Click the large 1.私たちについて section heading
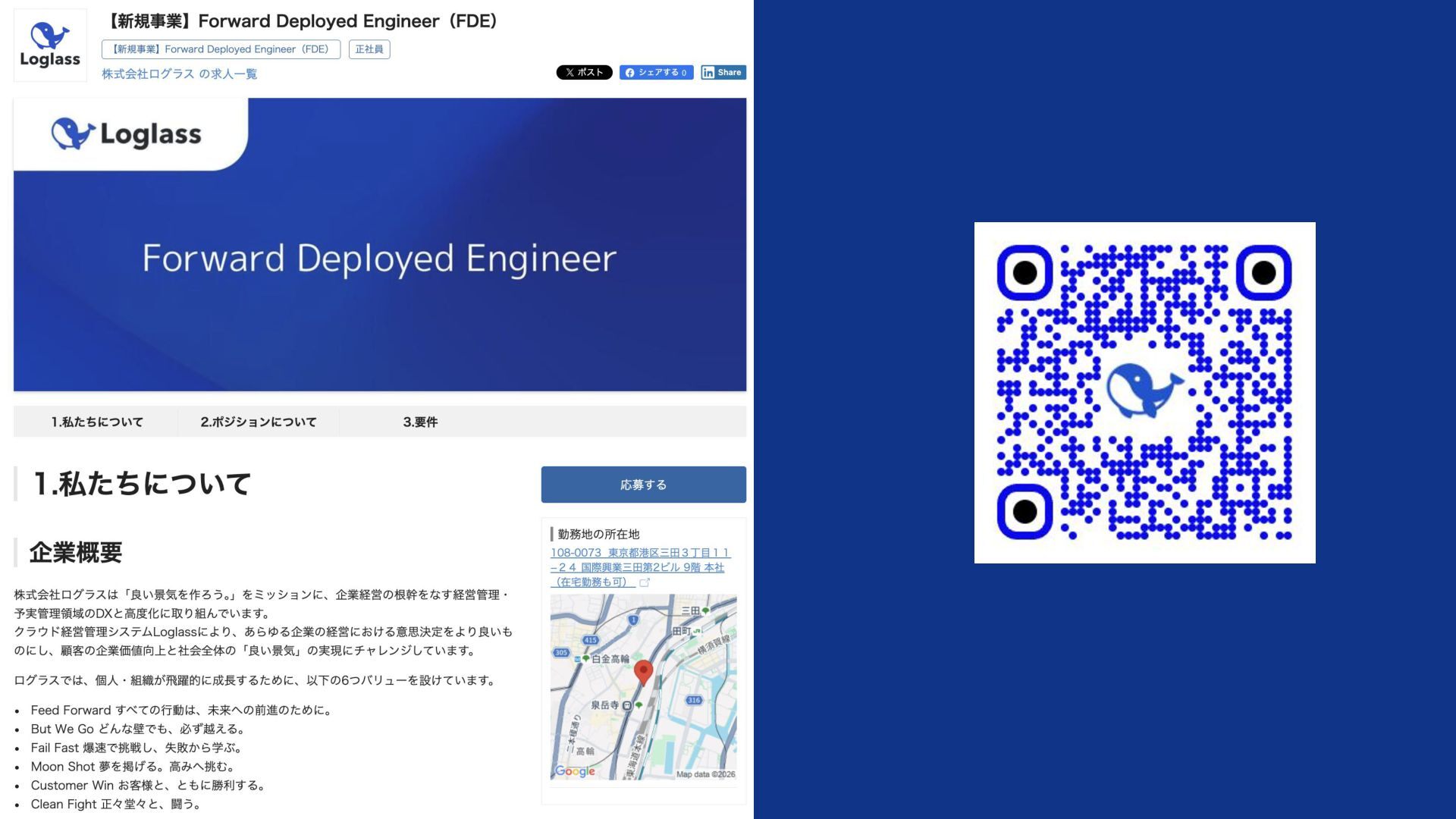 coord(142,484)
